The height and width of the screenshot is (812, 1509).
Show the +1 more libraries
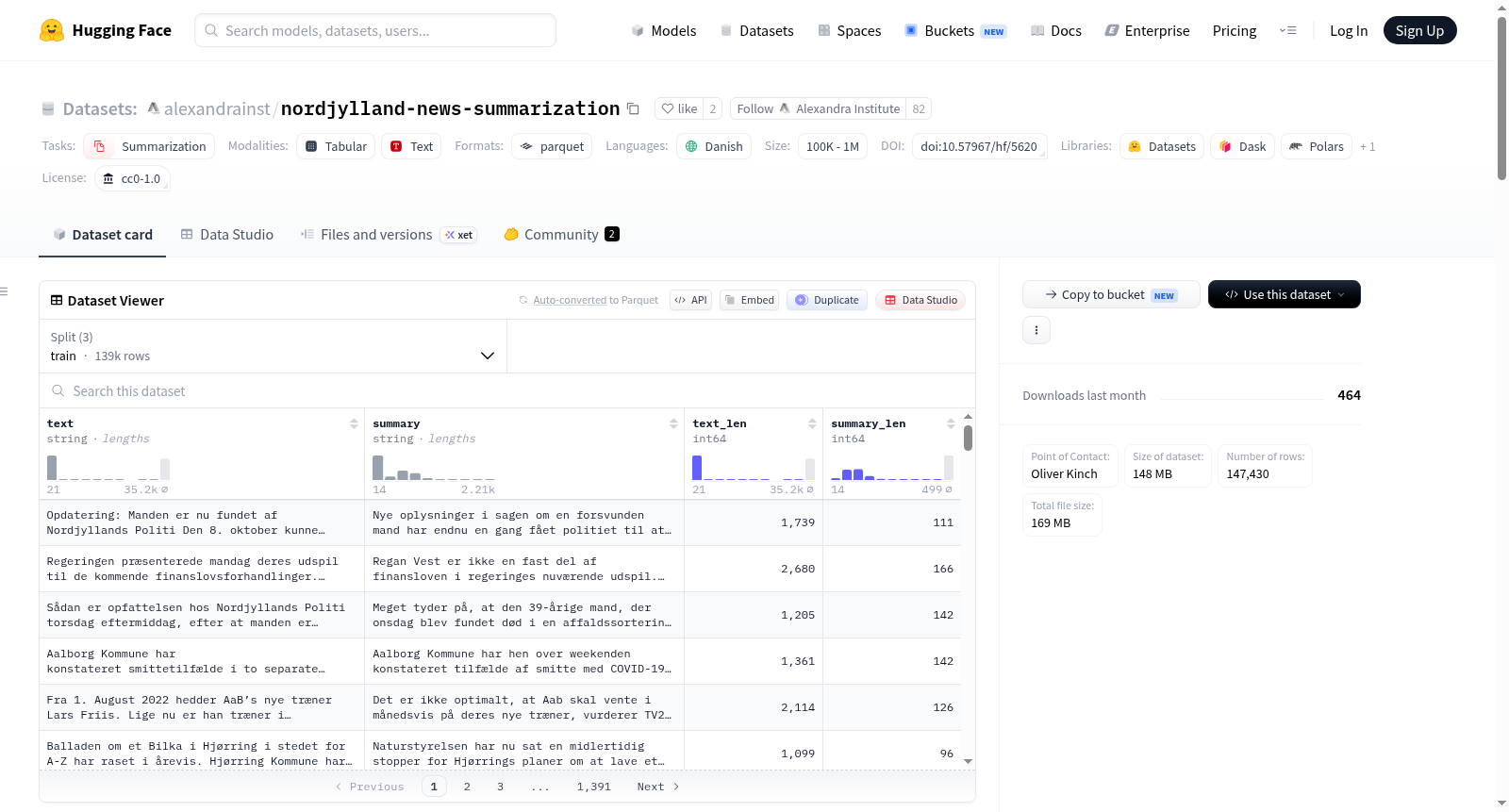point(1368,146)
